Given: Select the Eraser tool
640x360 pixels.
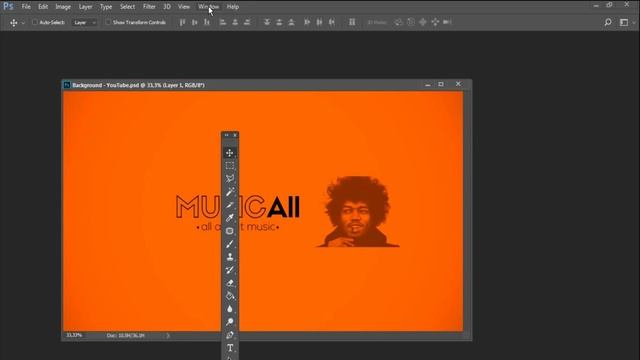Looking at the screenshot, I should (229, 283).
